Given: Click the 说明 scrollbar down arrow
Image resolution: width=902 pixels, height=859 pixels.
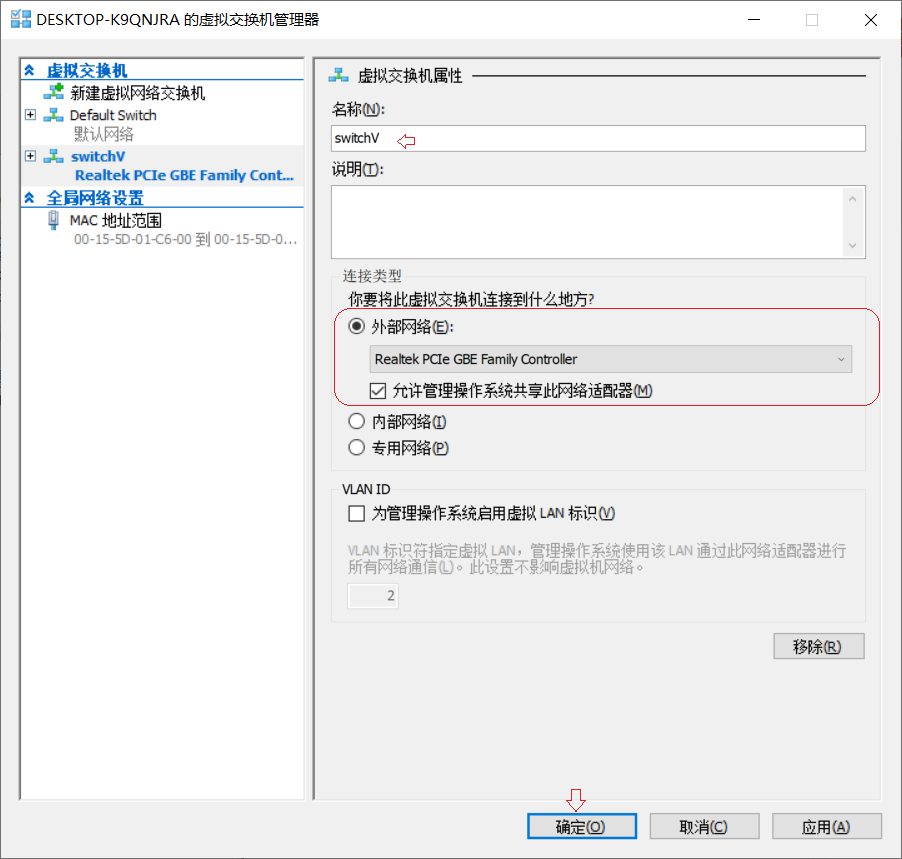Looking at the screenshot, I should pyautogui.click(x=853, y=245).
